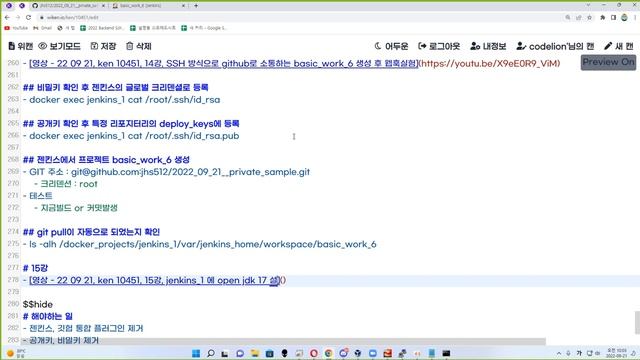Open the black terminal taskbar icon
This screenshot has height=360, width=640.
[x=446, y=353]
